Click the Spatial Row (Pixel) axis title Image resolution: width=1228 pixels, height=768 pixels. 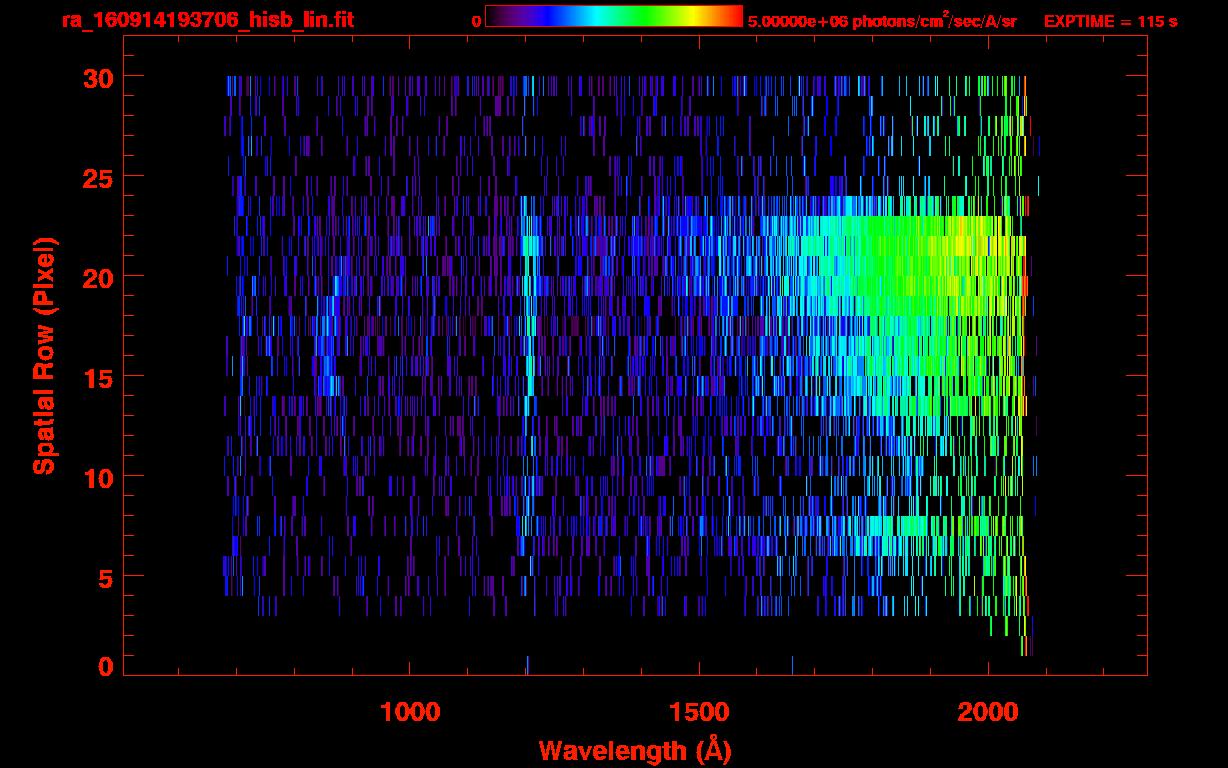44,356
